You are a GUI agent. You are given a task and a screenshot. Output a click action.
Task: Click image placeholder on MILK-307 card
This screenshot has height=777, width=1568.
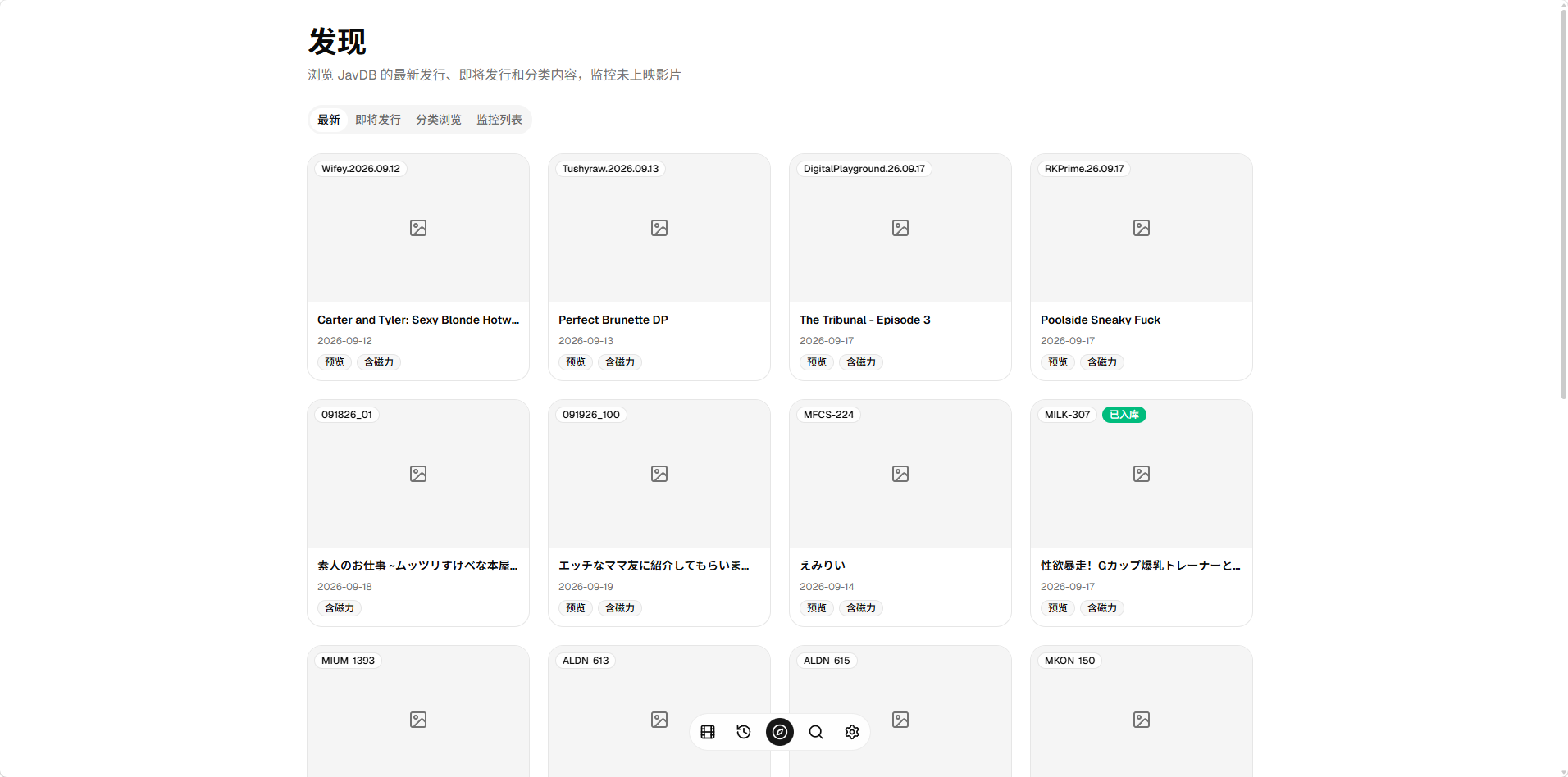click(x=1142, y=474)
